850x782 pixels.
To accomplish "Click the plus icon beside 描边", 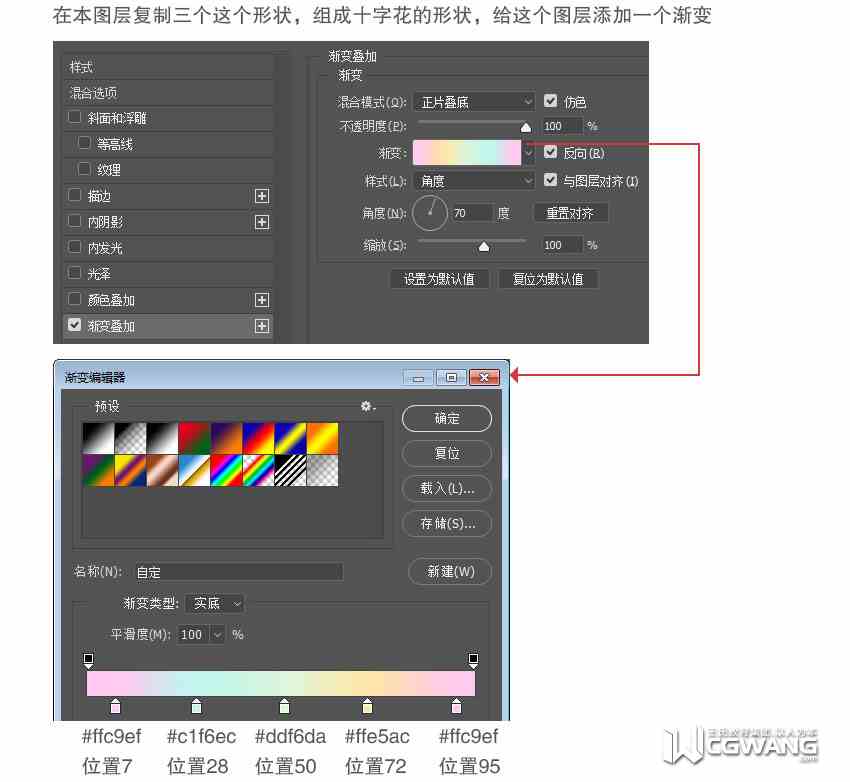I will pyautogui.click(x=262, y=196).
